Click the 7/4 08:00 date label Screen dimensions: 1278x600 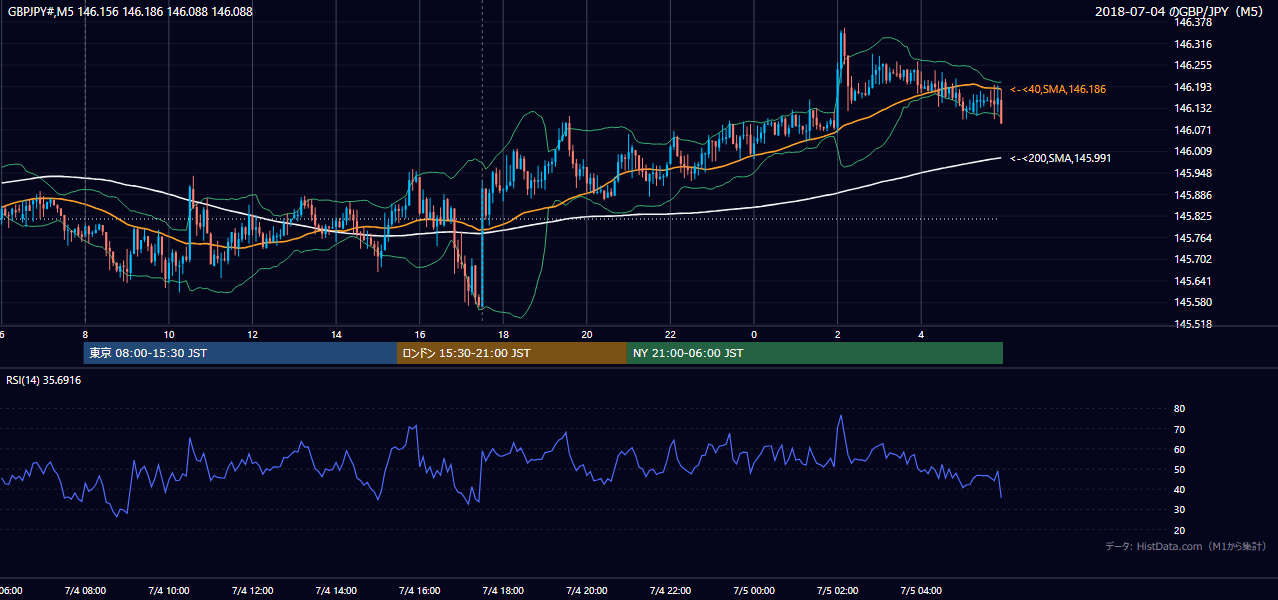point(84,590)
